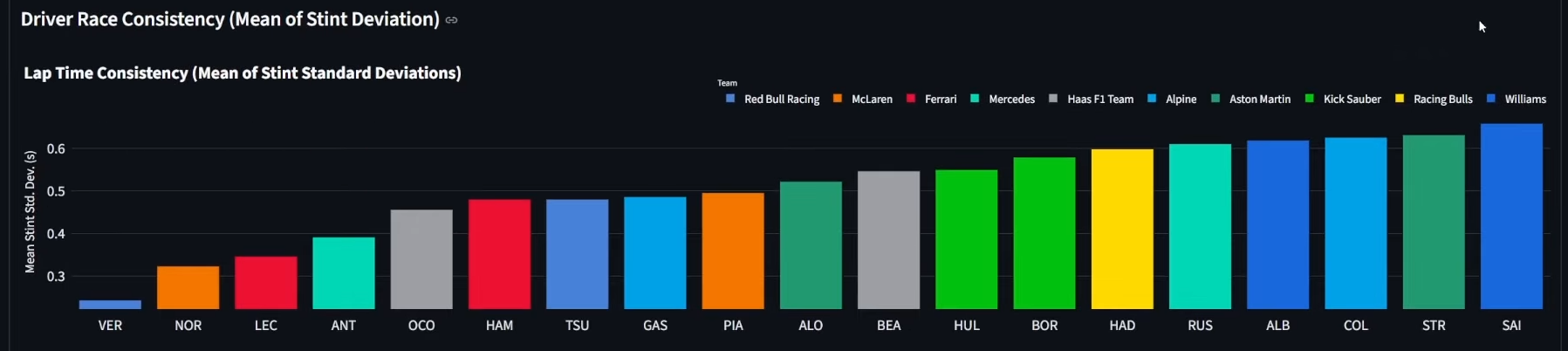Screen dimensions: 1568x351
Task: Toggle the Mercedes legend entry
Action: 1003,99
